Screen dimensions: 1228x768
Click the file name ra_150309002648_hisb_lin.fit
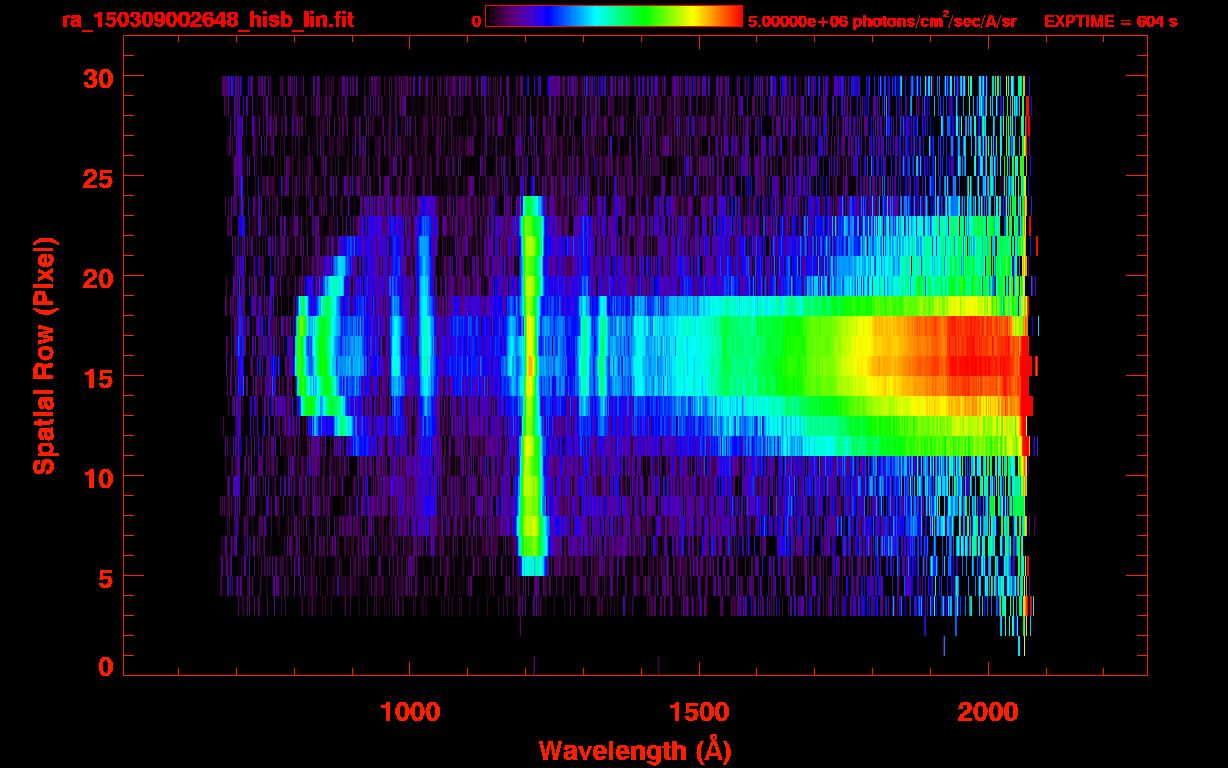(x=207, y=19)
